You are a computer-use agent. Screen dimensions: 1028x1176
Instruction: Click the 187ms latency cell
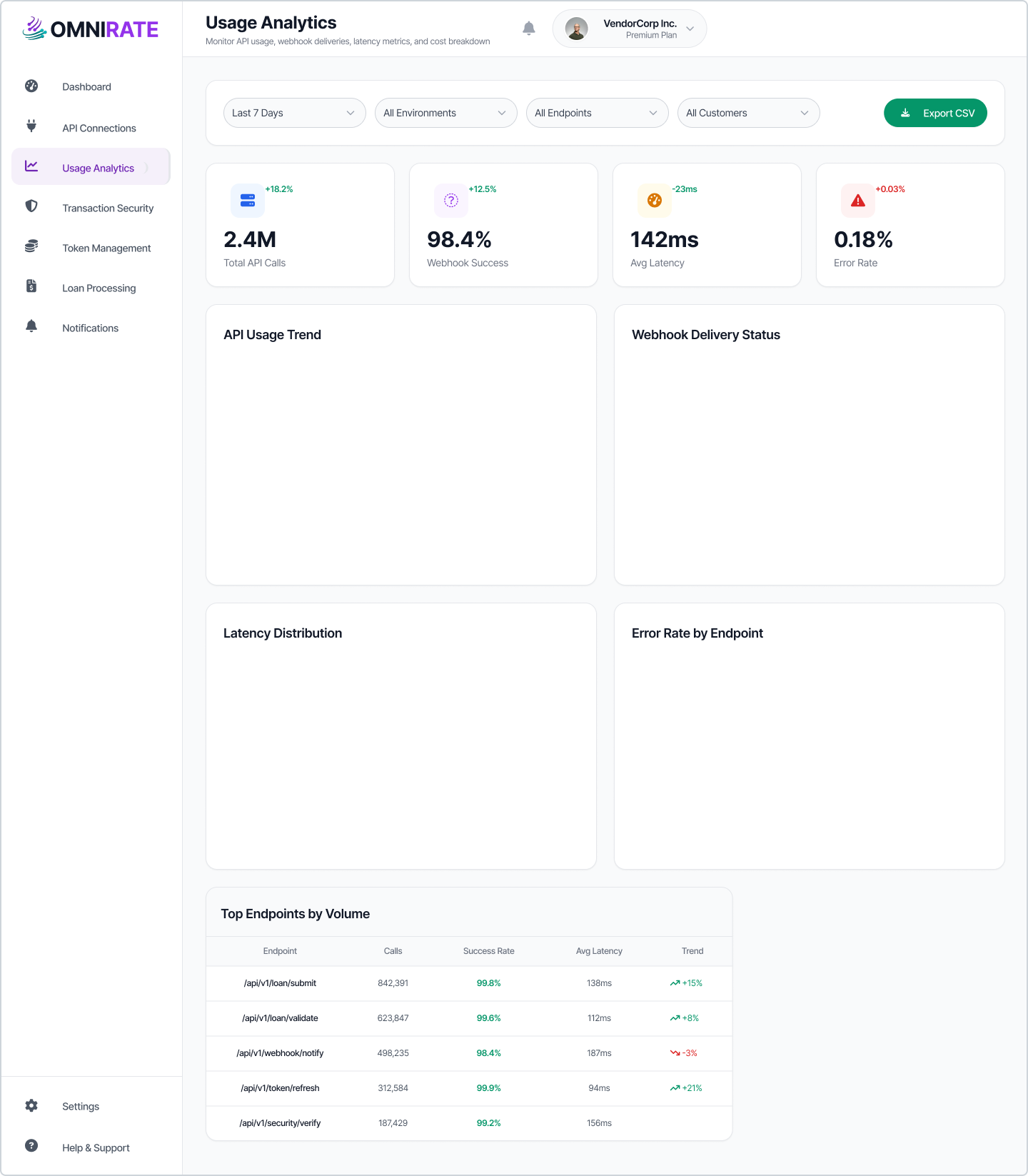pos(599,1053)
